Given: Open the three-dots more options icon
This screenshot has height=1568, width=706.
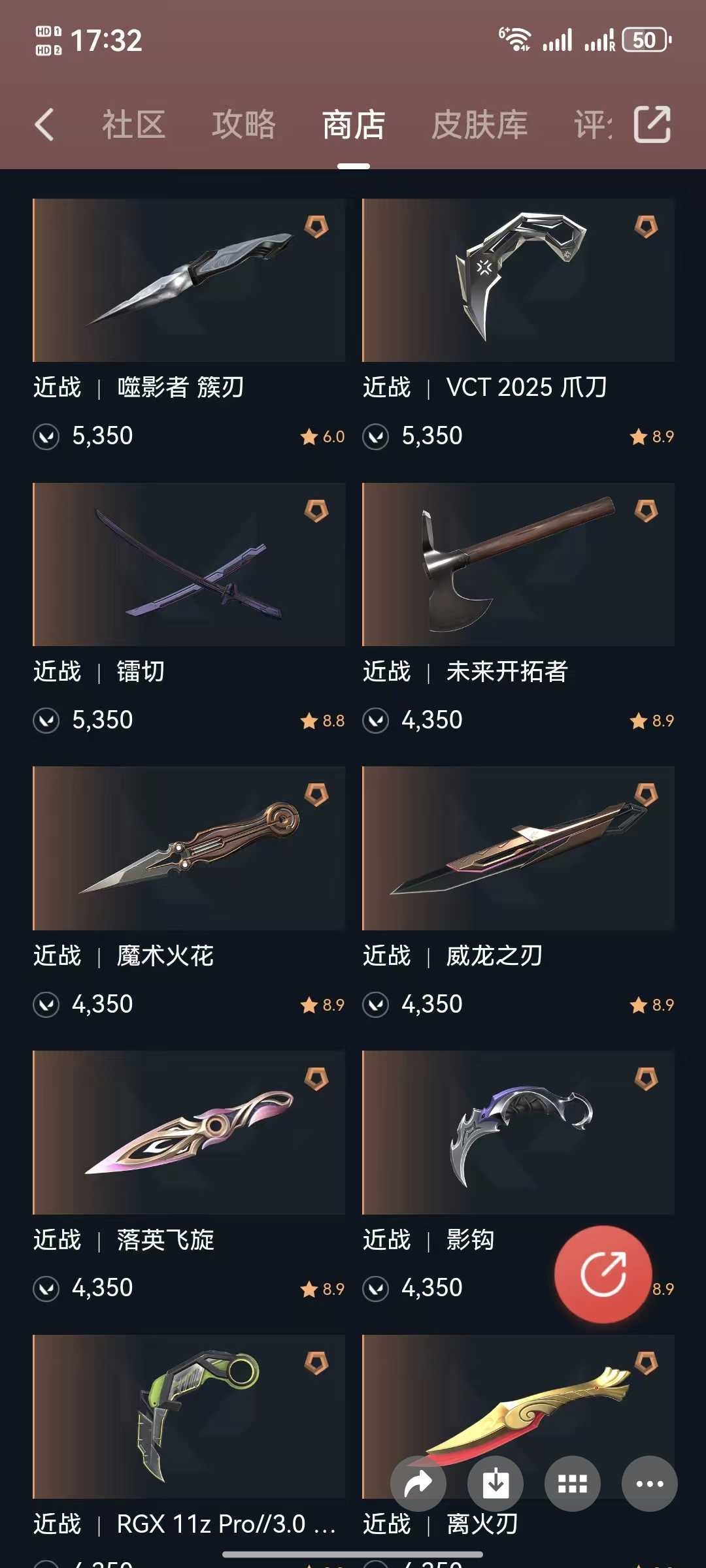Looking at the screenshot, I should pos(650,1484).
